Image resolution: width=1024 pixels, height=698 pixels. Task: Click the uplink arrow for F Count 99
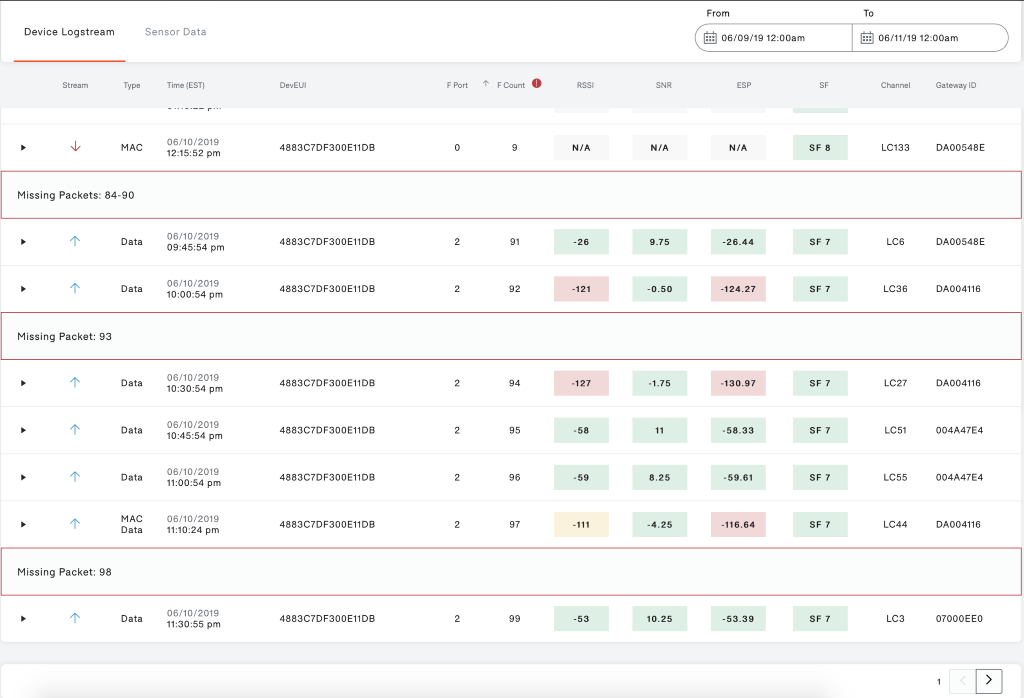point(75,618)
